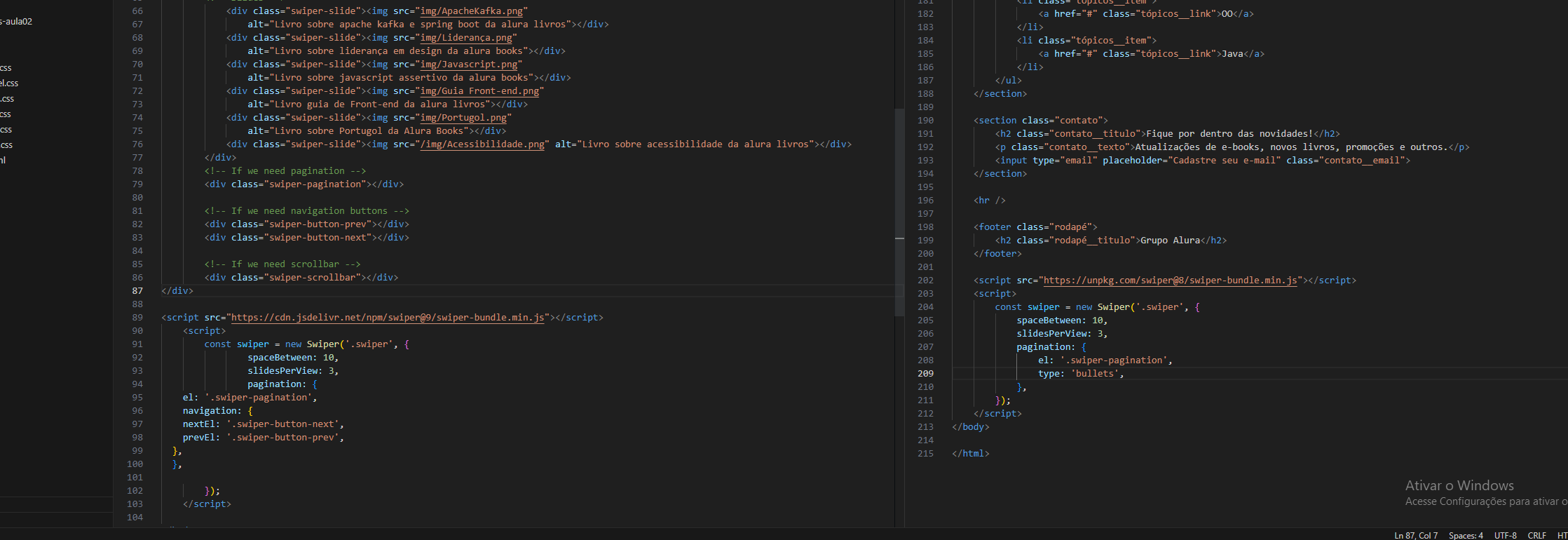The image size is (1568, 540).
Task: Click "el: '.swiper-pagination'," on left editor line 95
Action: pos(250,398)
